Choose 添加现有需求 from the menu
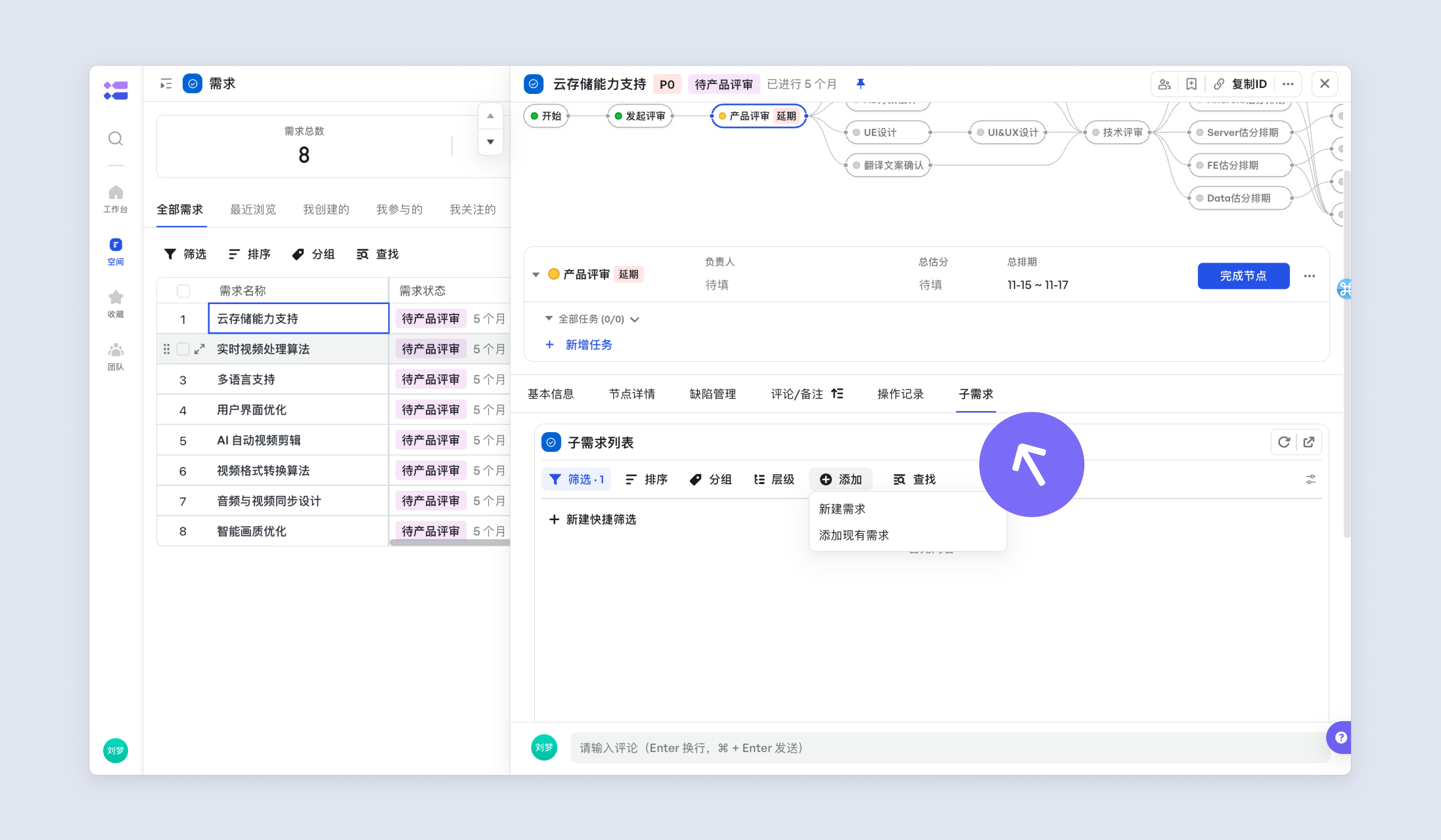This screenshot has width=1441, height=840. [907, 536]
